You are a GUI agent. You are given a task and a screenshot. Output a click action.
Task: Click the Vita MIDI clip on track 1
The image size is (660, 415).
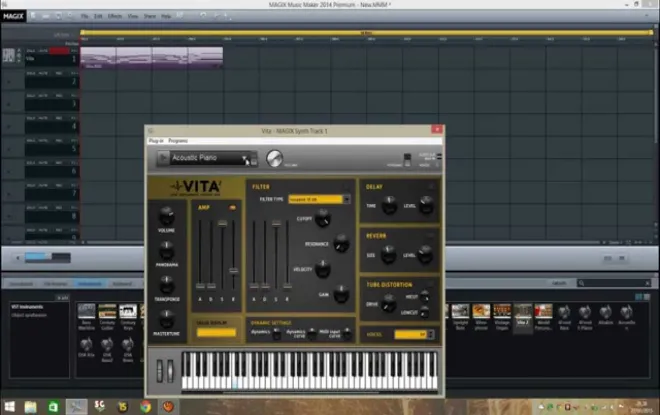(x=152, y=58)
